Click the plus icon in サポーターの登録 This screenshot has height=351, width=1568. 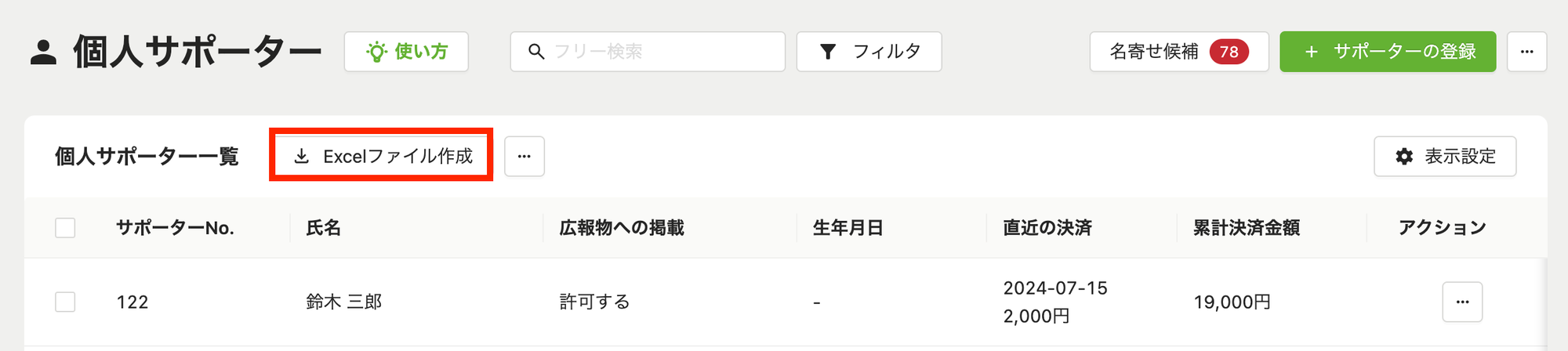[1311, 52]
